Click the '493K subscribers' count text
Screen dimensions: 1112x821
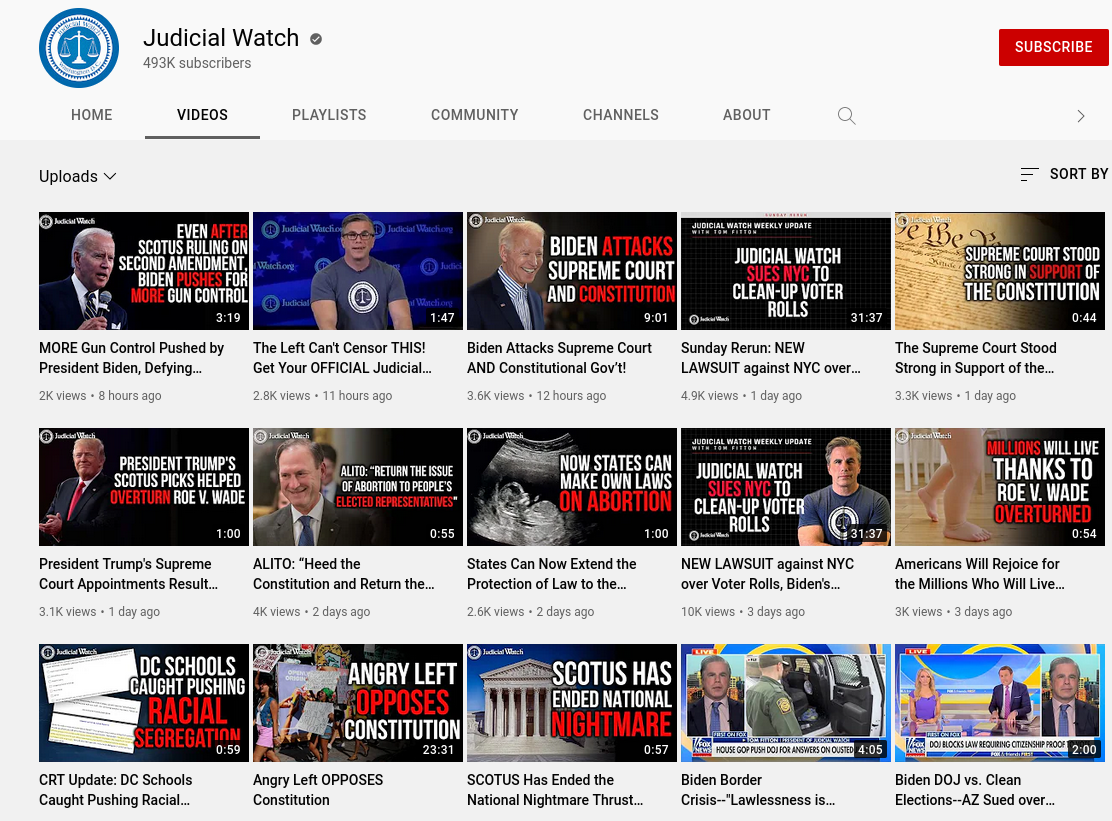(x=197, y=63)
